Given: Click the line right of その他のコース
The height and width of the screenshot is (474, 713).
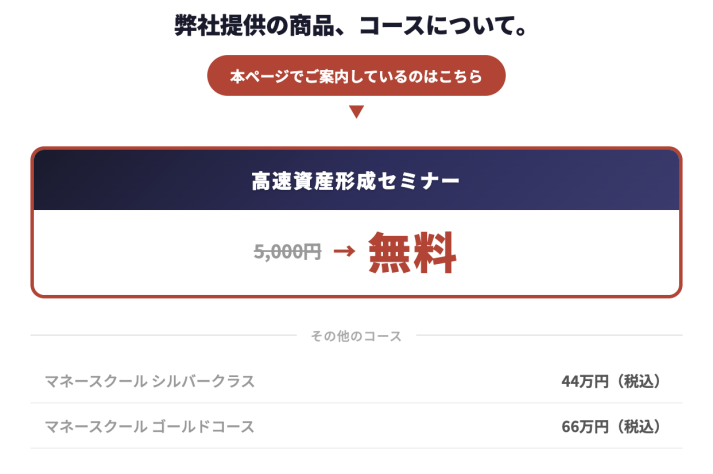Looking at the screenshot, I should click(x=548, y=336).
